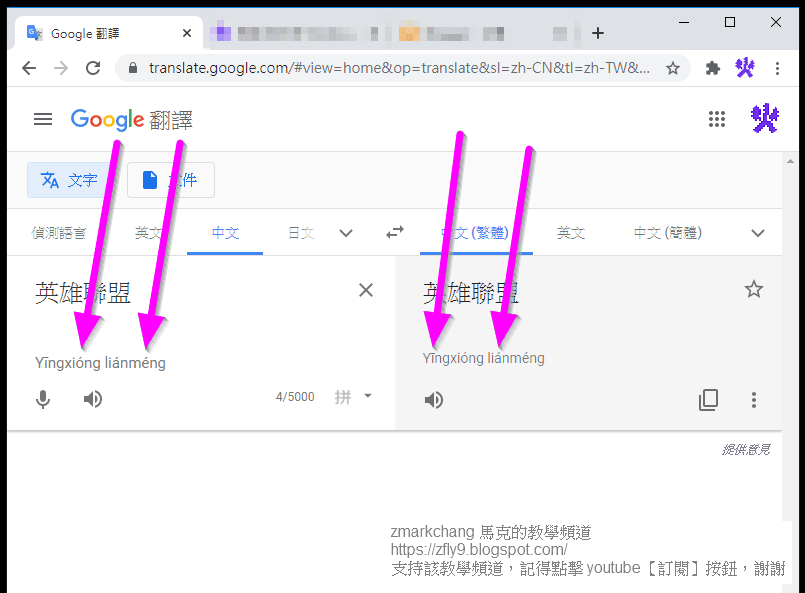This screenshot has width=805, height=593.
Task: Select 英文 as target language
Action: click(571, 233)
